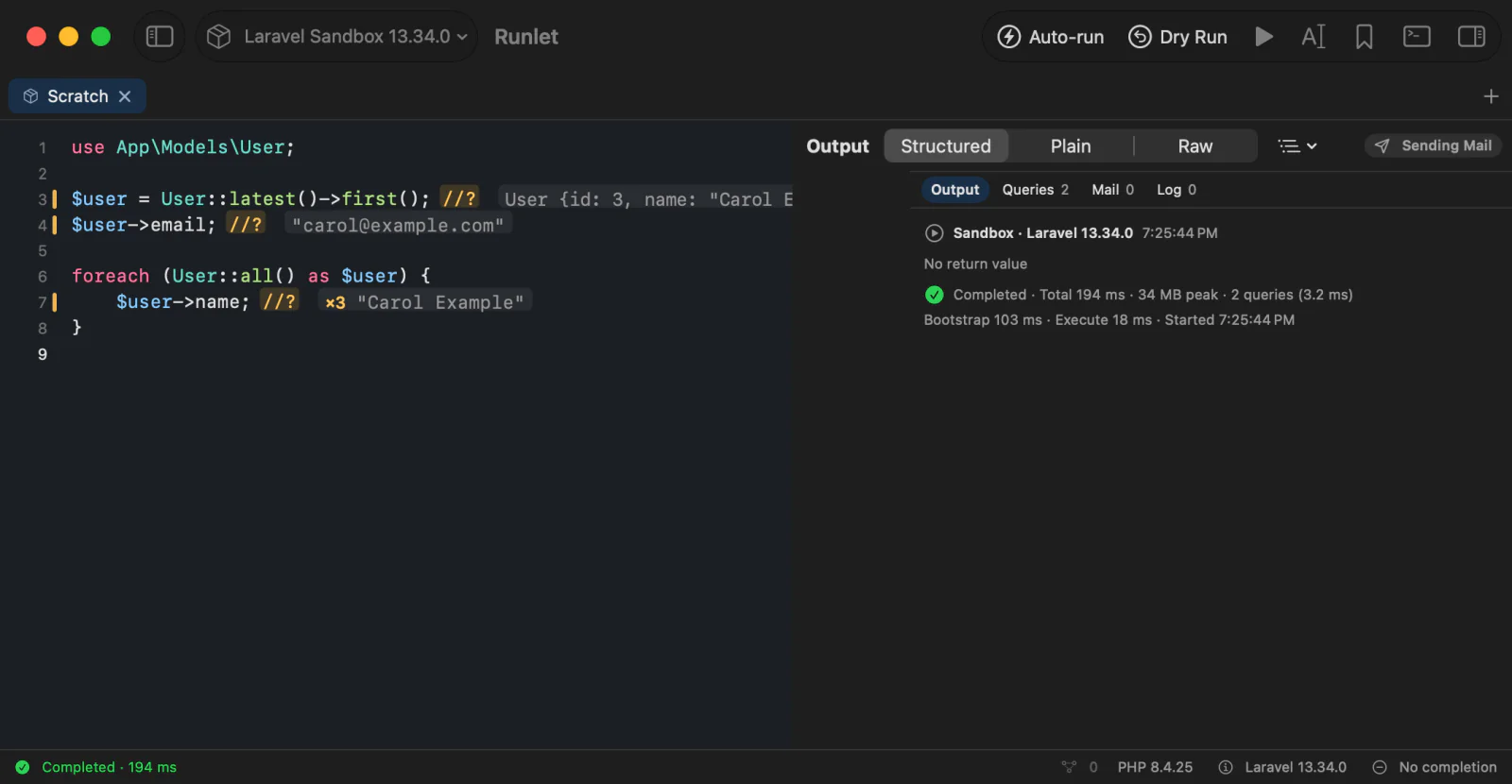Click the AI text cursor icon
This screenshot has height=784, width=1512.
point(1314,37)
